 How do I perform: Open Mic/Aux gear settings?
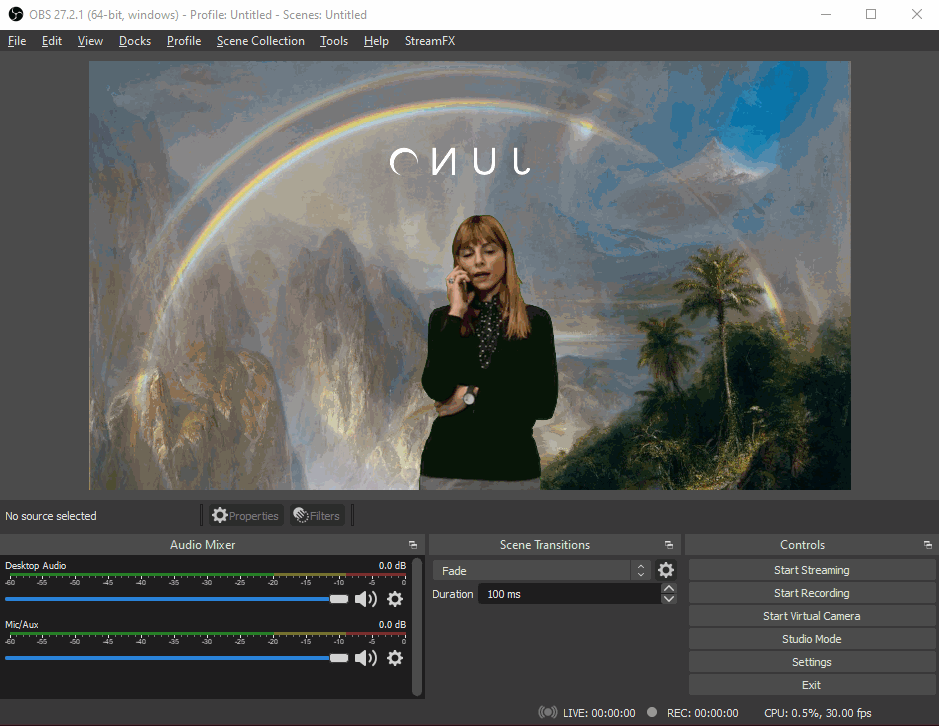coord(395,658)
